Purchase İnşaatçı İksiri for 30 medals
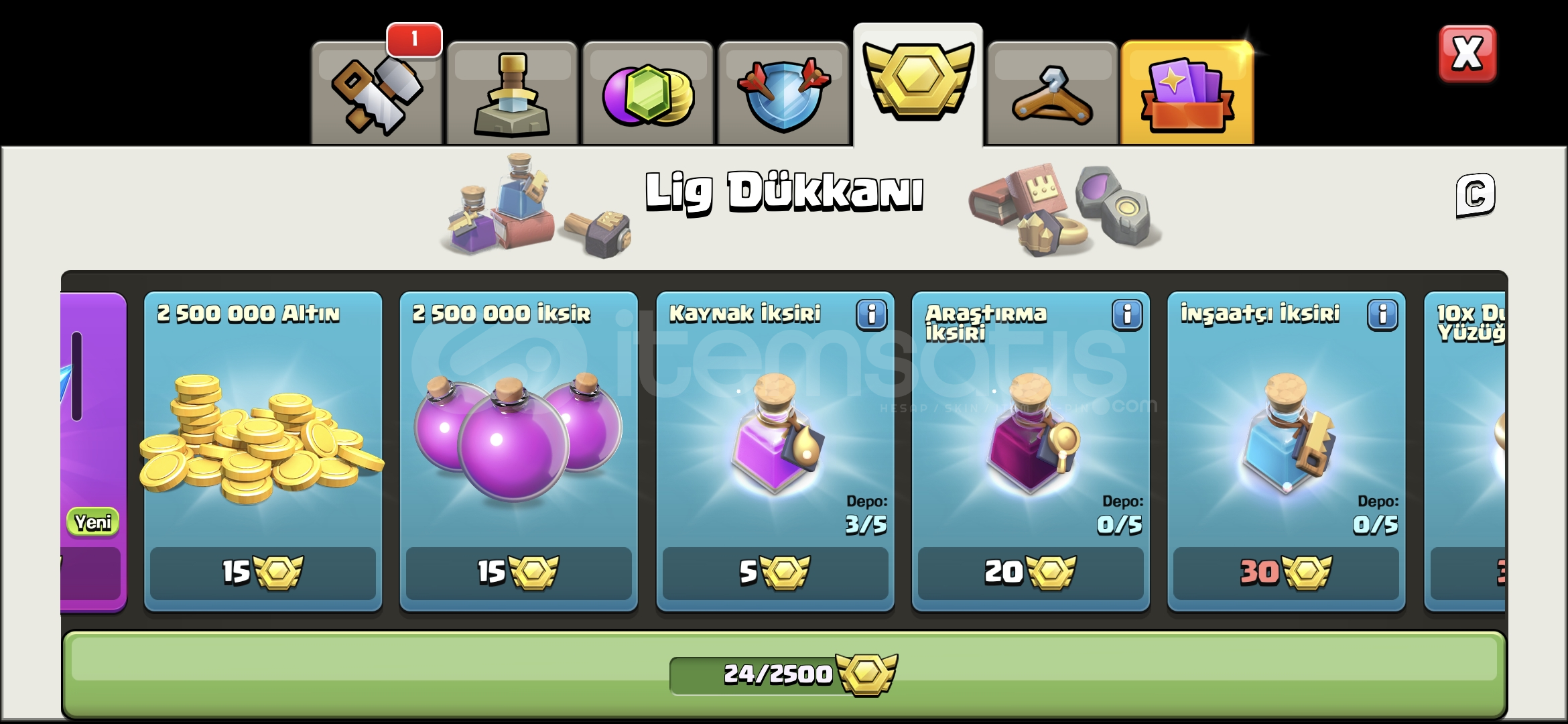The width and height of the screenshot is (1568, 724). pos(1286,573)
